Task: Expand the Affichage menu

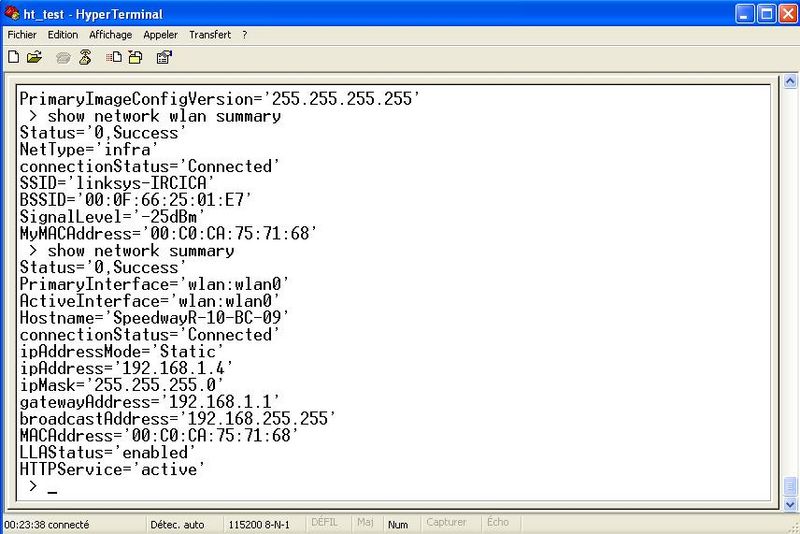Action: pyautogui.click(x=110, y=34)
